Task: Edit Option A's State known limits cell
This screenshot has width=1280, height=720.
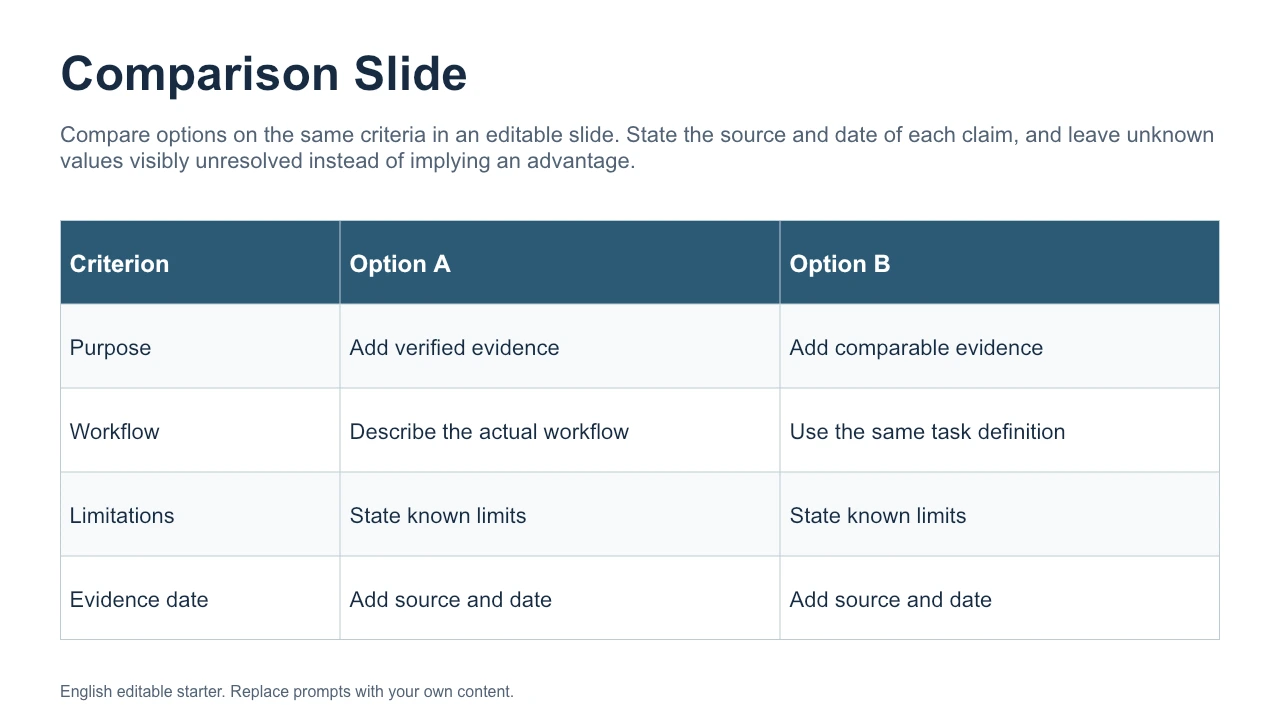Action: click(560, 515)
